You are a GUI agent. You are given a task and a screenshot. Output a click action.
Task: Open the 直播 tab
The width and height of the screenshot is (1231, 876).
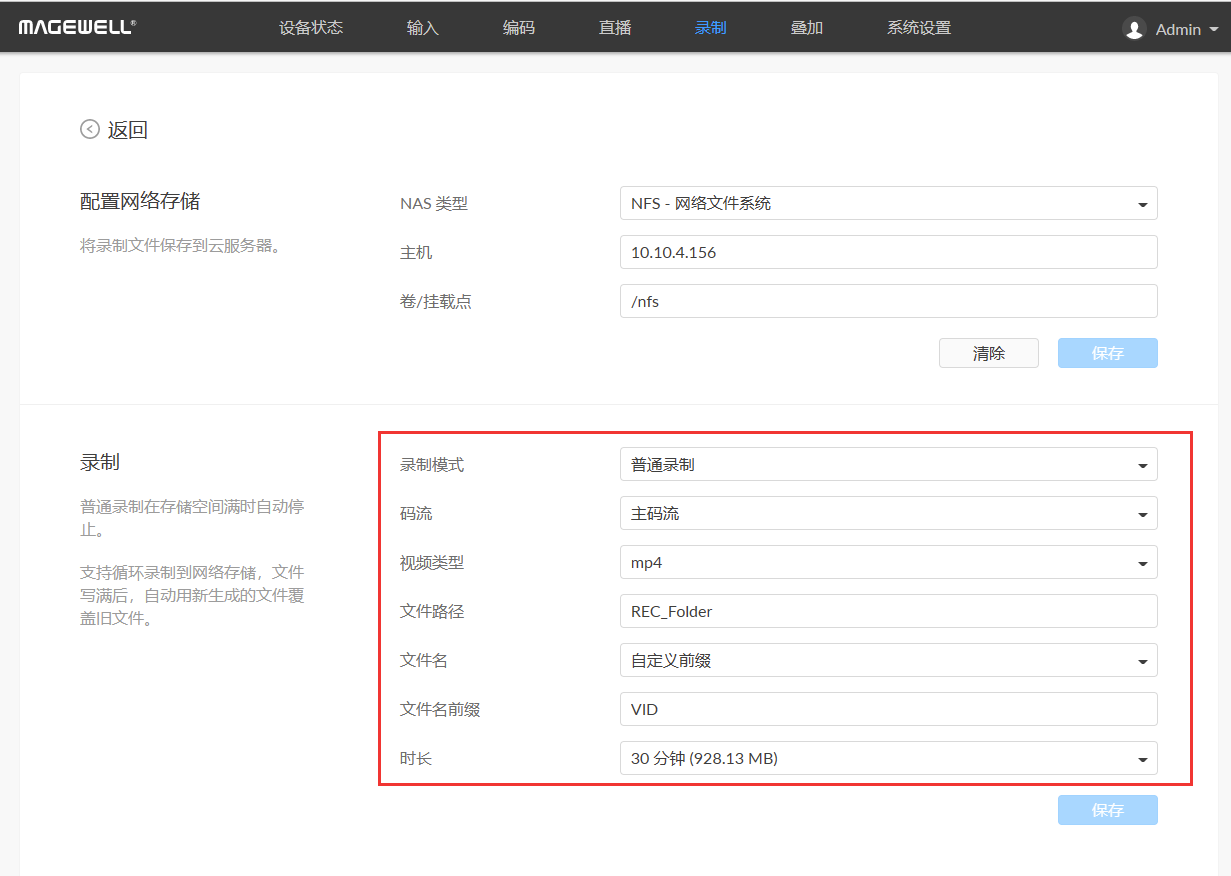(615, 27)
